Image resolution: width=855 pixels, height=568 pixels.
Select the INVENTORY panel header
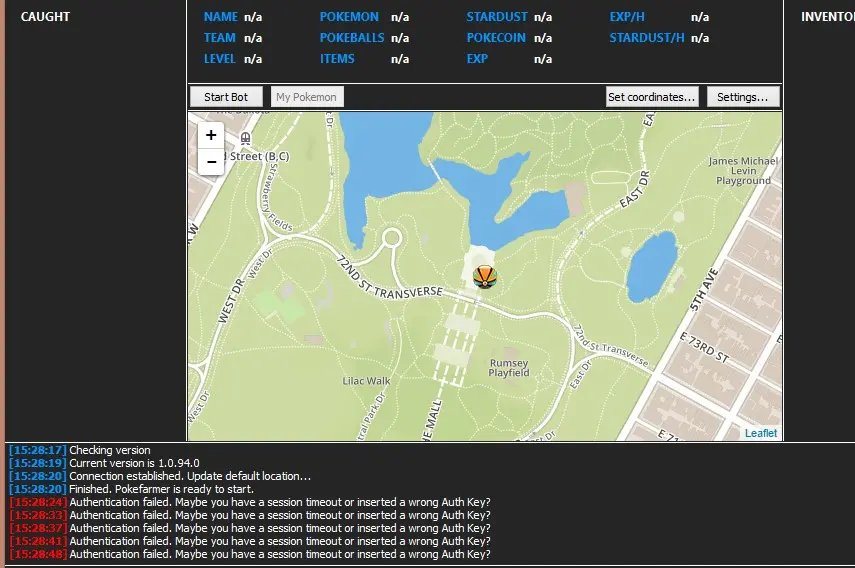[826, 17]
